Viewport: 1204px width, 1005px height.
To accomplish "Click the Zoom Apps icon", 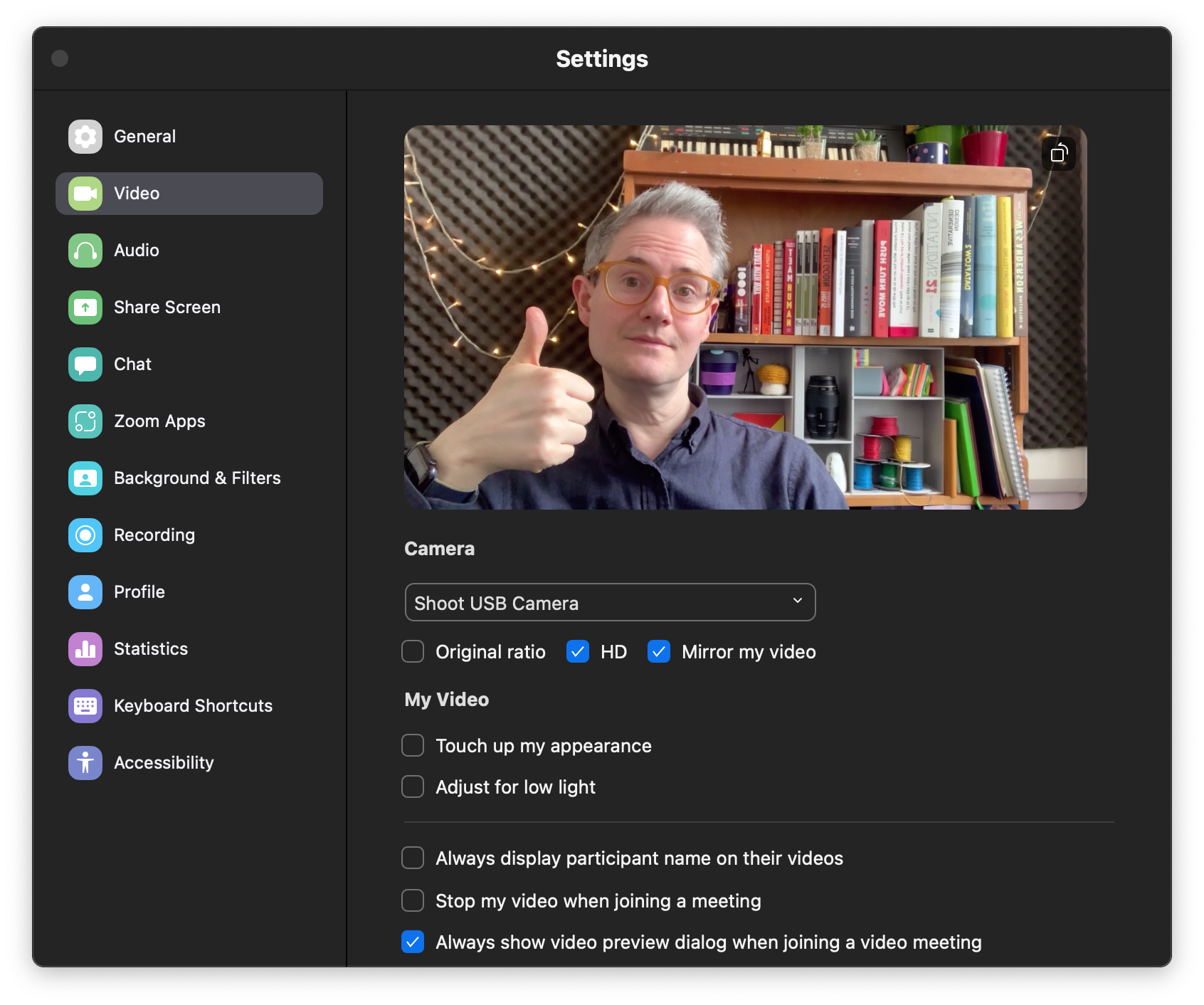I will click(85, 421).
